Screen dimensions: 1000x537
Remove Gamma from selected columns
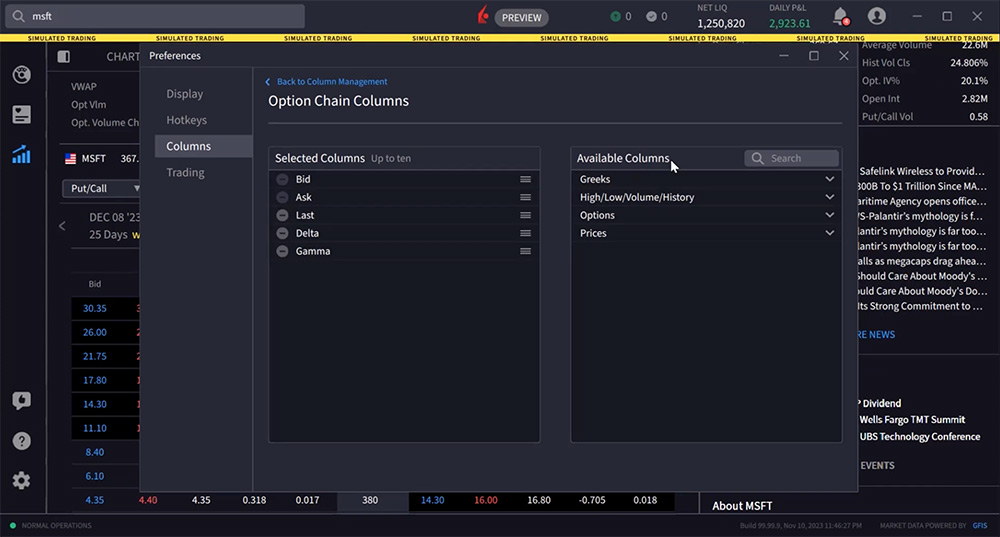point(282,251)
